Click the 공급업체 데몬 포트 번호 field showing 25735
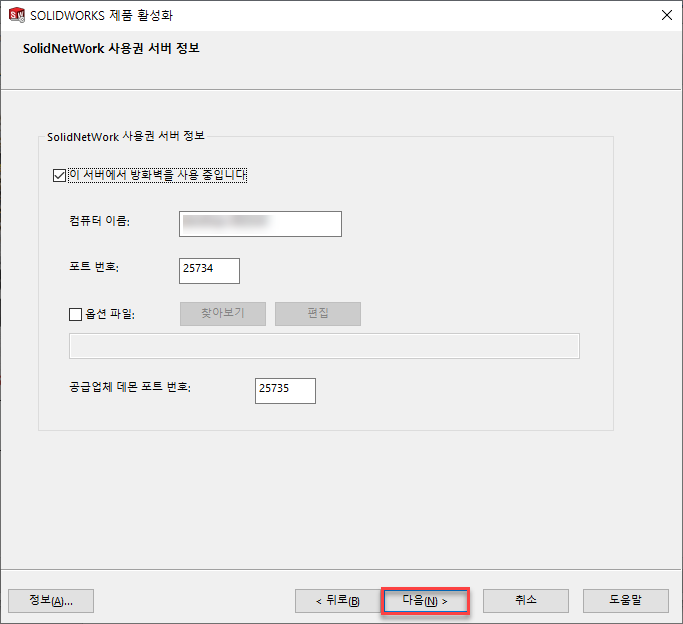 coord(285,391)
